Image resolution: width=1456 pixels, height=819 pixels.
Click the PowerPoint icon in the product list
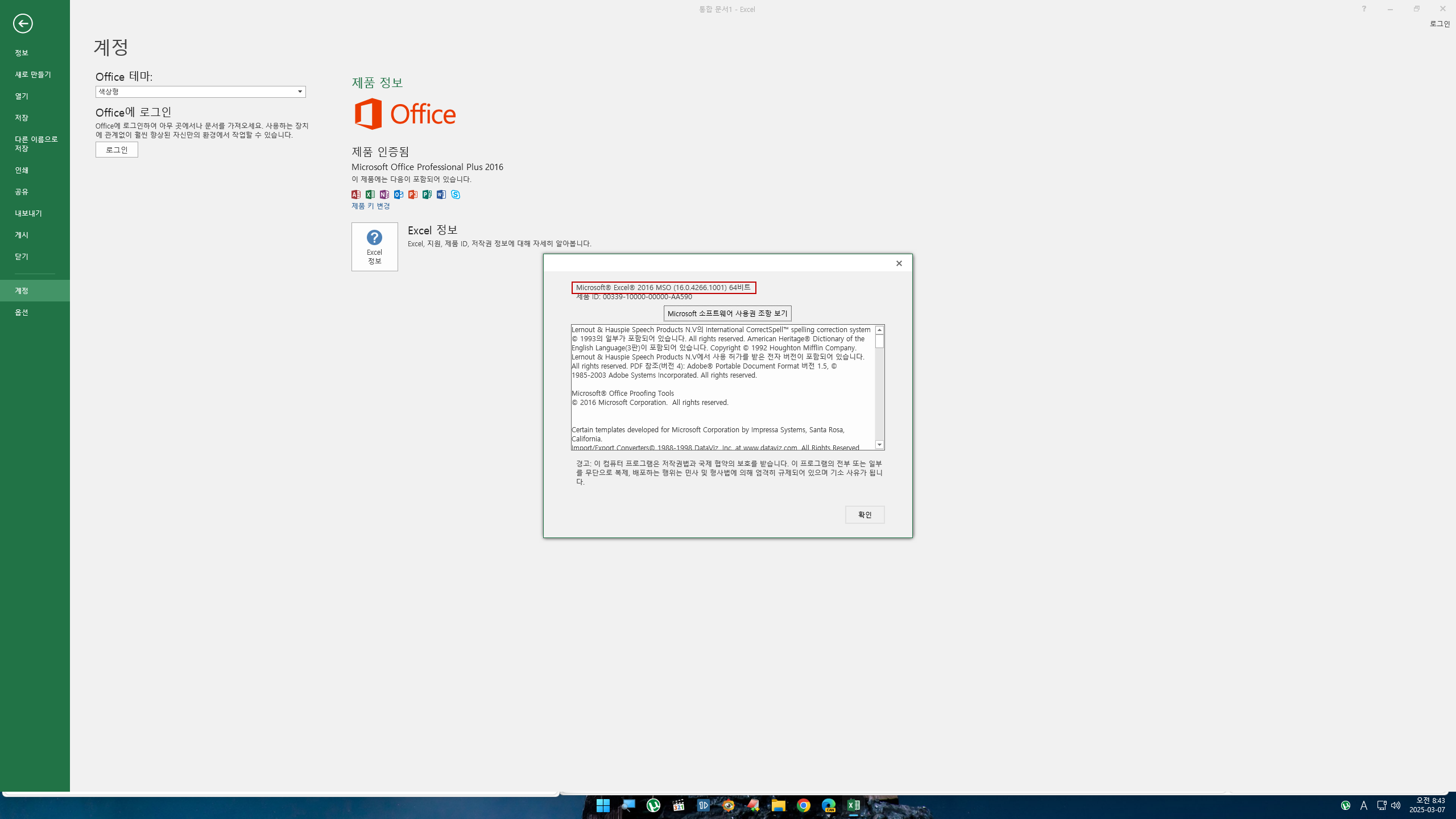(413, 195)
